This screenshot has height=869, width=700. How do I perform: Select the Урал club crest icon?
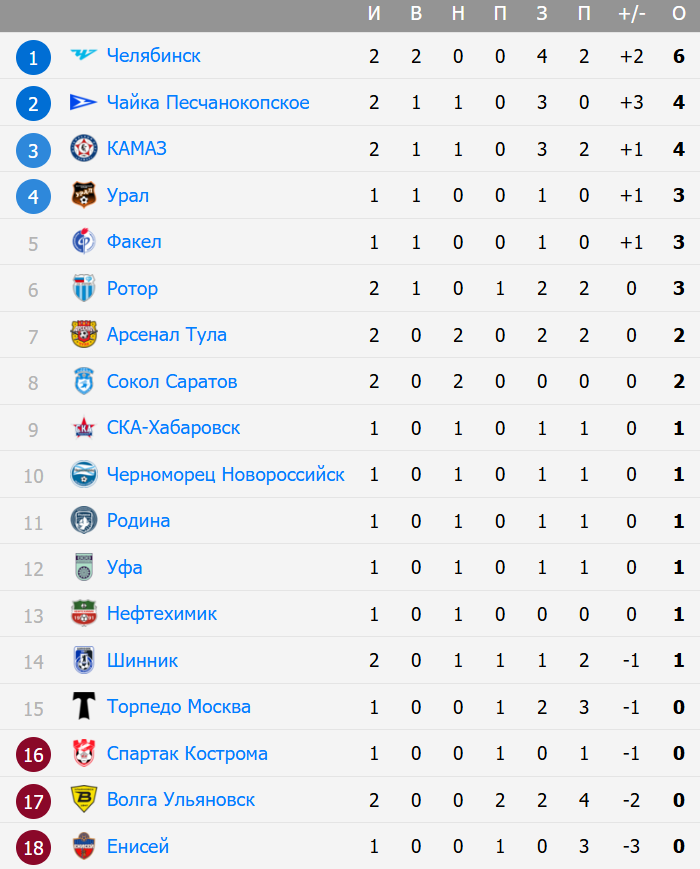click(x=84, y=195)
